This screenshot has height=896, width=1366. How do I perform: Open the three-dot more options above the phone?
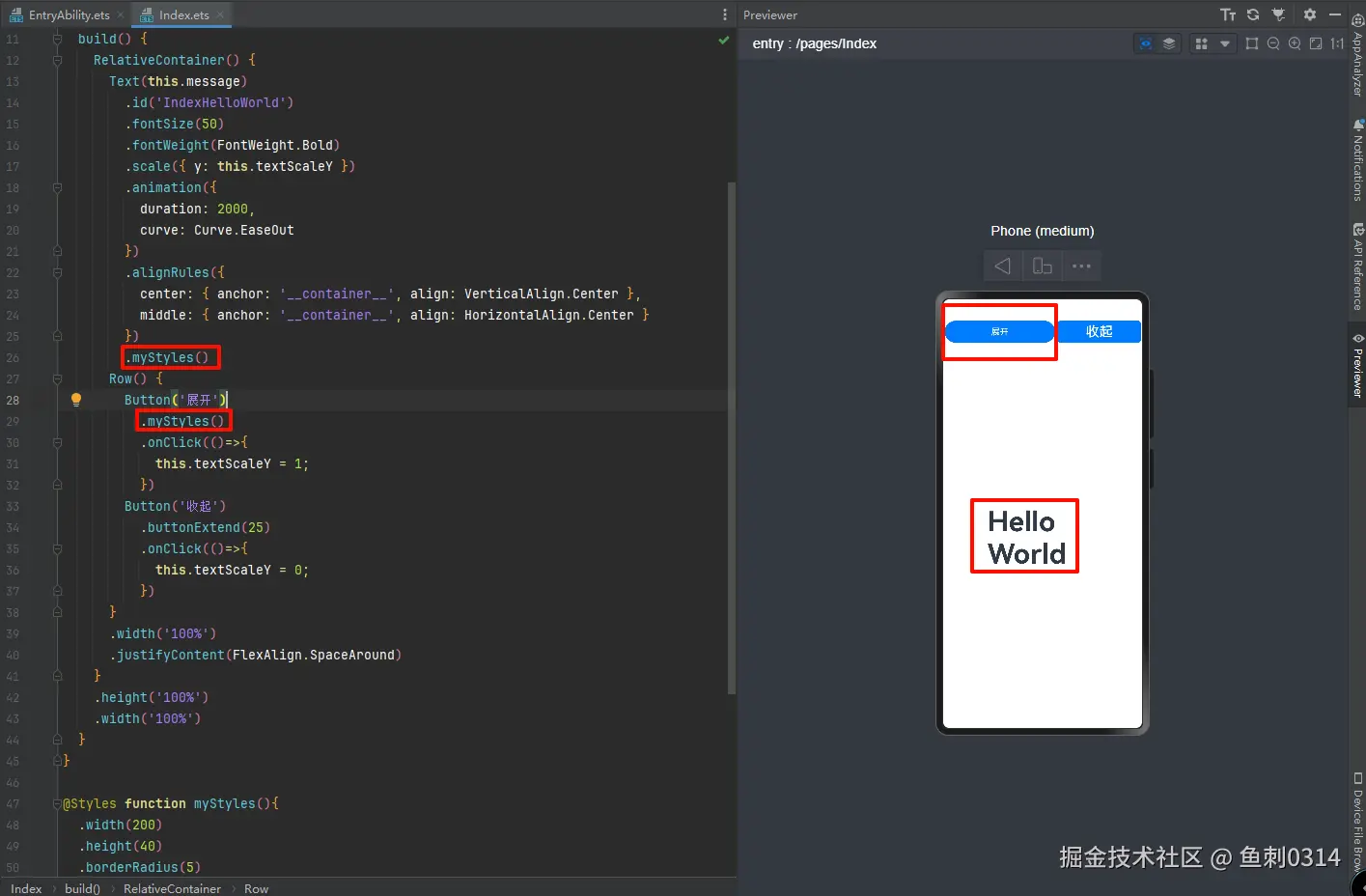(x=1081, y=266)
